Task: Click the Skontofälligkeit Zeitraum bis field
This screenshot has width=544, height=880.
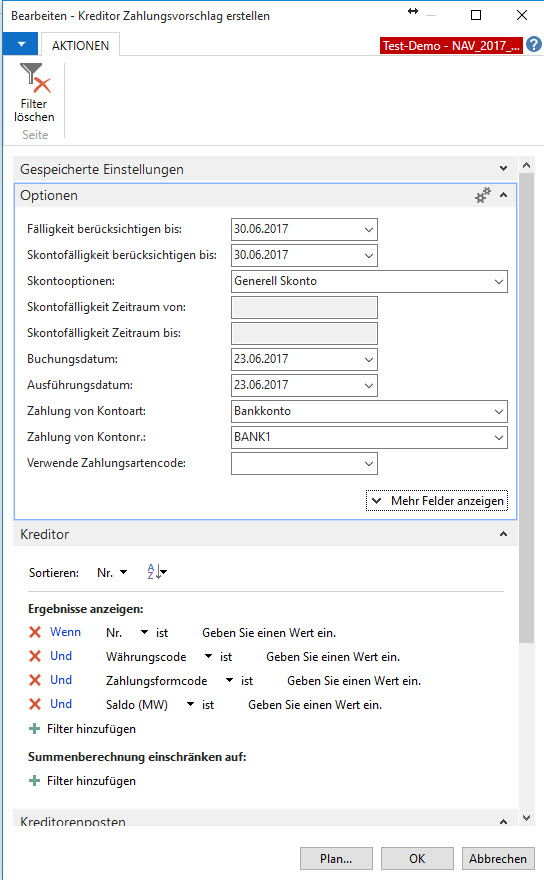Action: (x=304, y=333)
